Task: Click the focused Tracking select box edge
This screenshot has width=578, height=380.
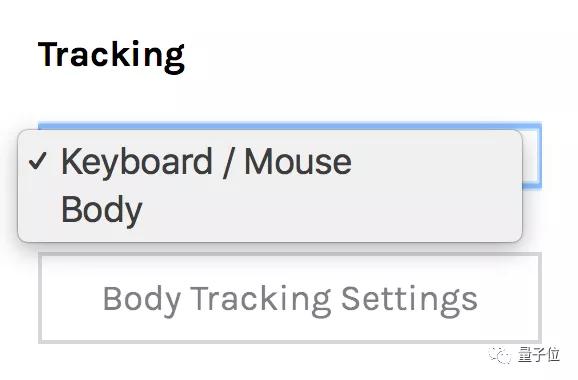Action: (532, 157)
